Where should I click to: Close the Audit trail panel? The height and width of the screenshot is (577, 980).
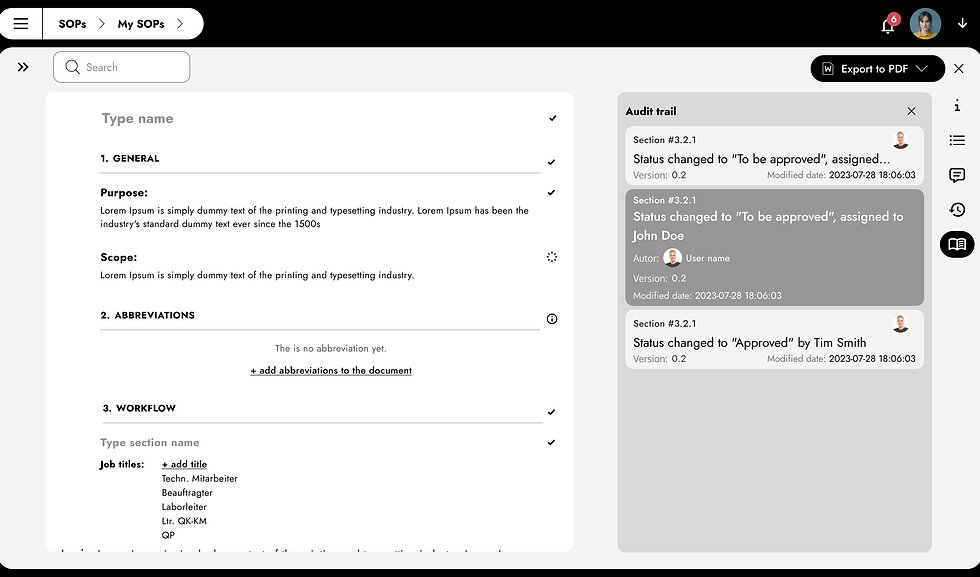pos(911,111)
